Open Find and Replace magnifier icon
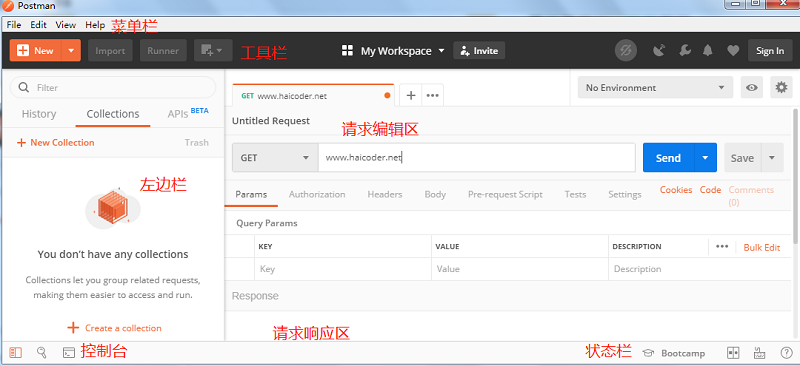 pyautogui.click(x=42, y=352)
